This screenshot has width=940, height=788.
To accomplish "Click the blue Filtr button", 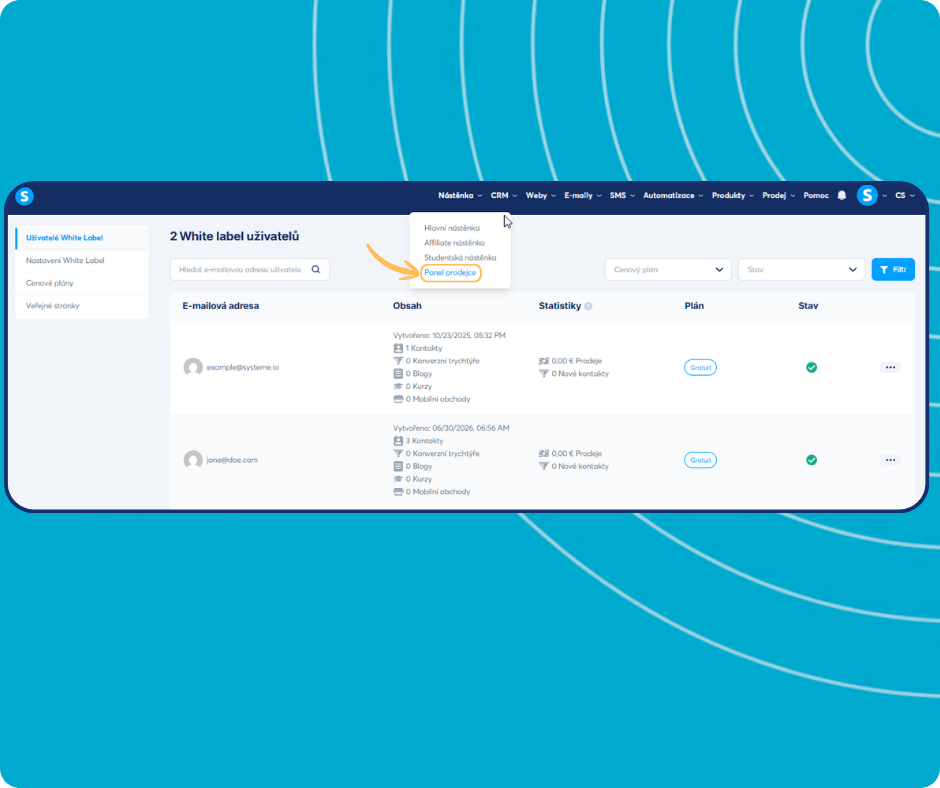I will click(893, 270).
